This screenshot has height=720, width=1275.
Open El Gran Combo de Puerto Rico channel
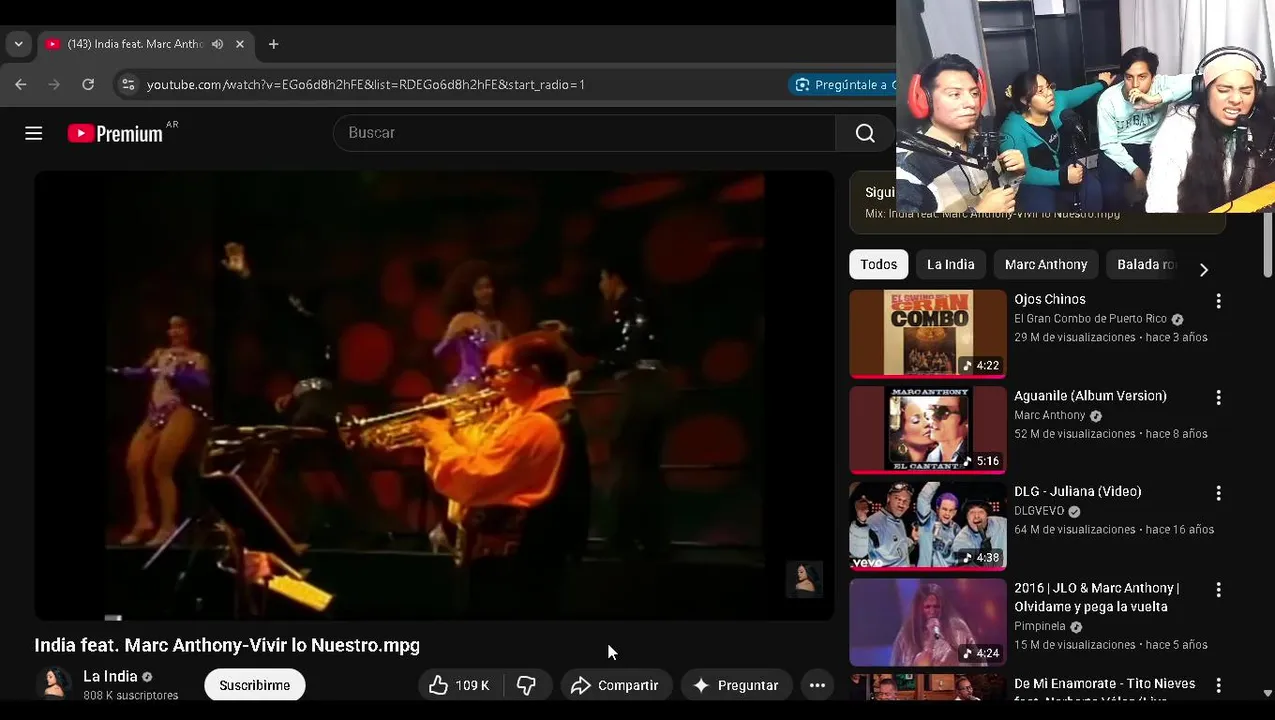[1091, 319]
